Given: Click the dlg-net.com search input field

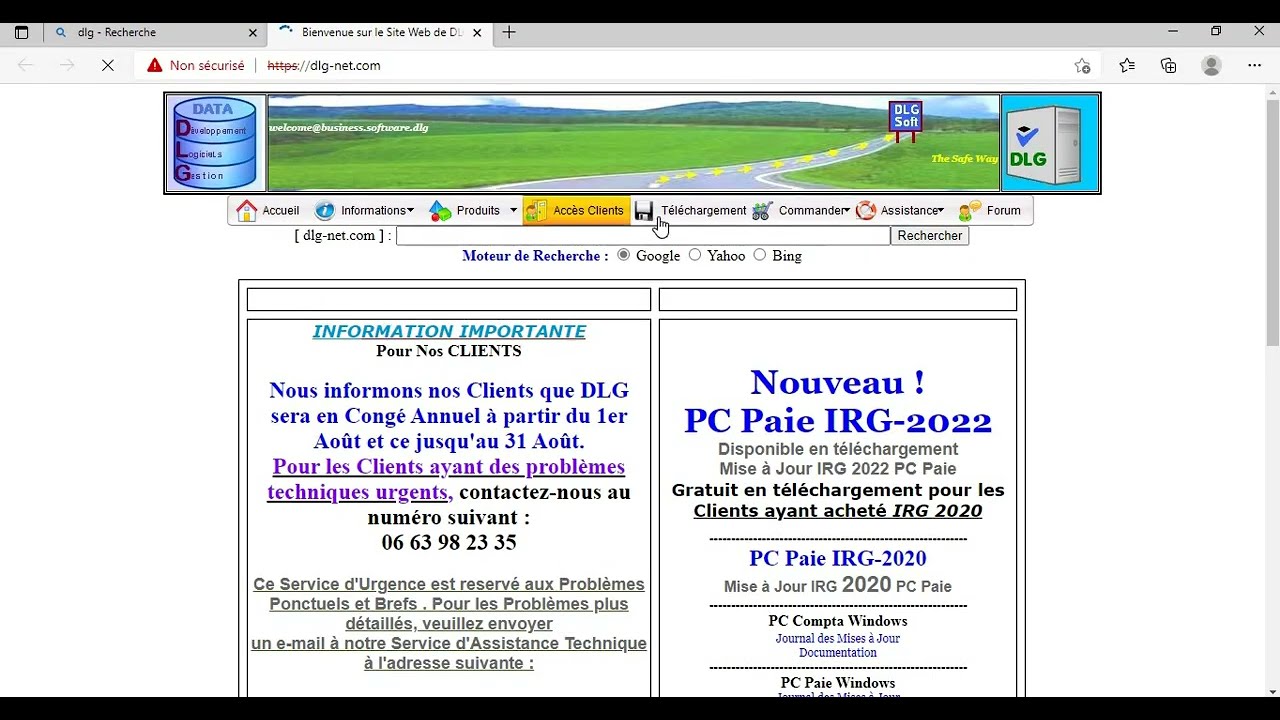Looking at the screenshot, I should (x=643, y=236).
